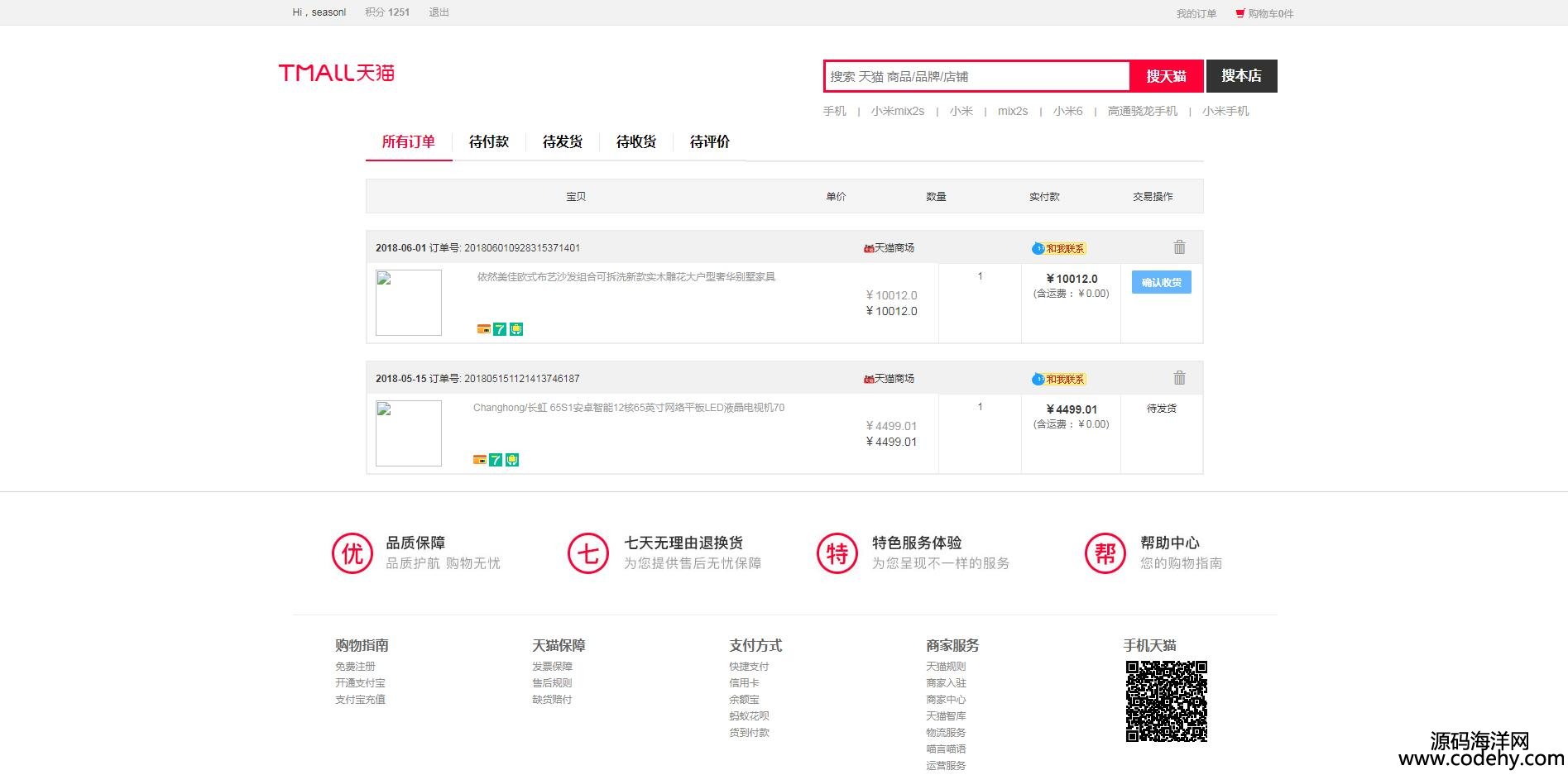Click 喵言喵语 footer link
The image size is (1568, 775).
pos(946,749)
